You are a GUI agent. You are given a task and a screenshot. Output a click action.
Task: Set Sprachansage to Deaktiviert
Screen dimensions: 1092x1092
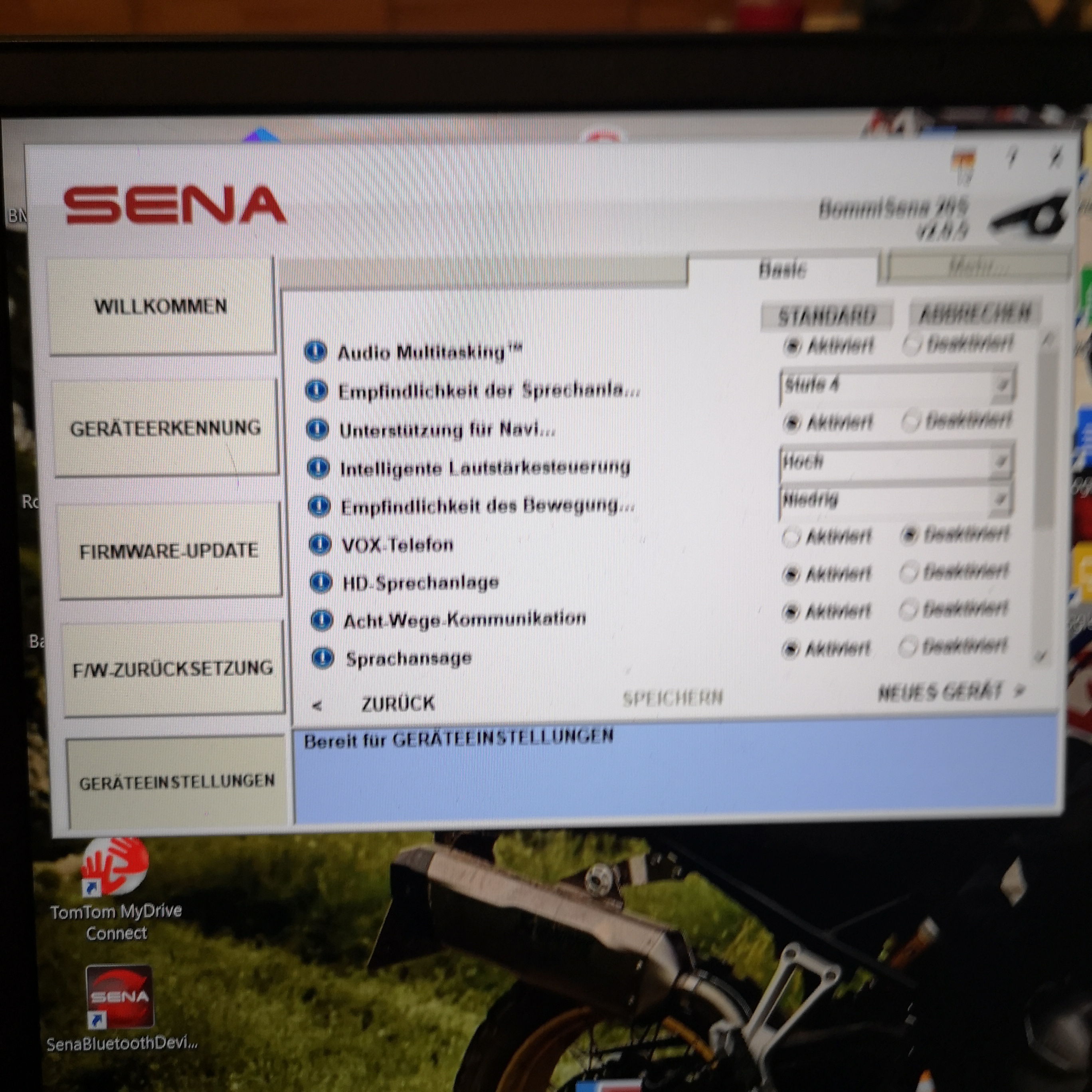[907, 647]
